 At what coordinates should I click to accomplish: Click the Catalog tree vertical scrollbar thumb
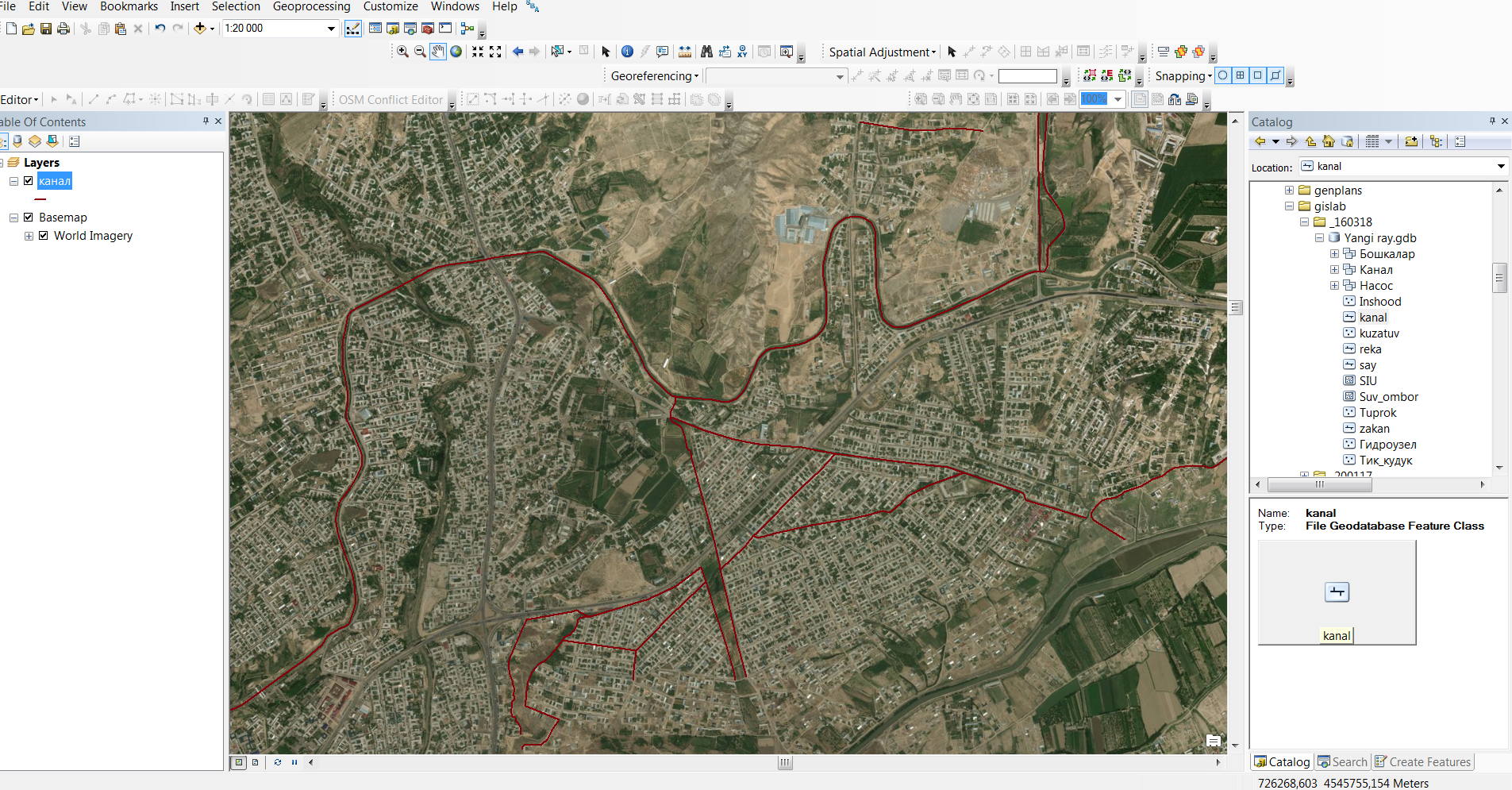[x=1499, y=278]
